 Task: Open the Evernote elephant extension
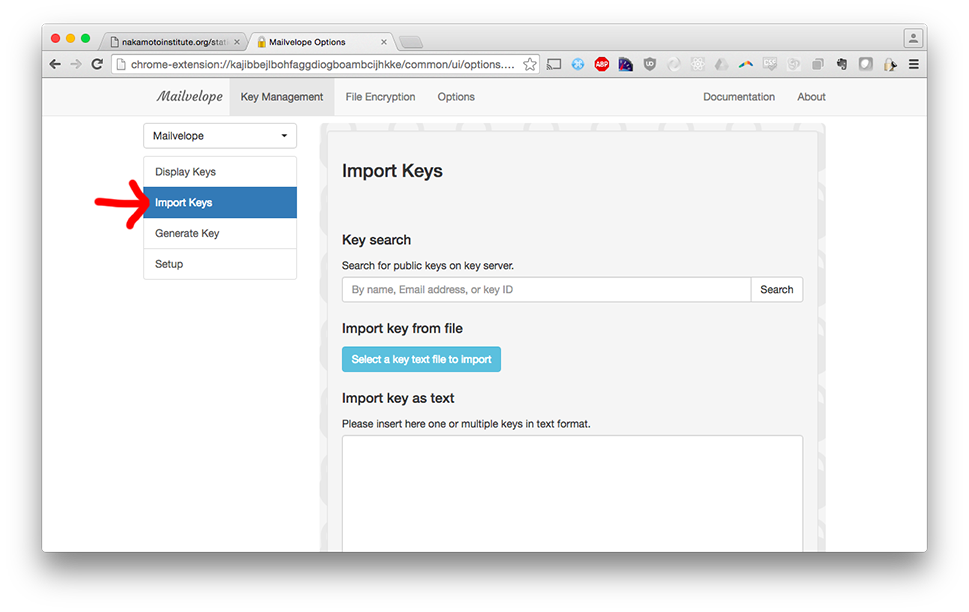(842, 64)
